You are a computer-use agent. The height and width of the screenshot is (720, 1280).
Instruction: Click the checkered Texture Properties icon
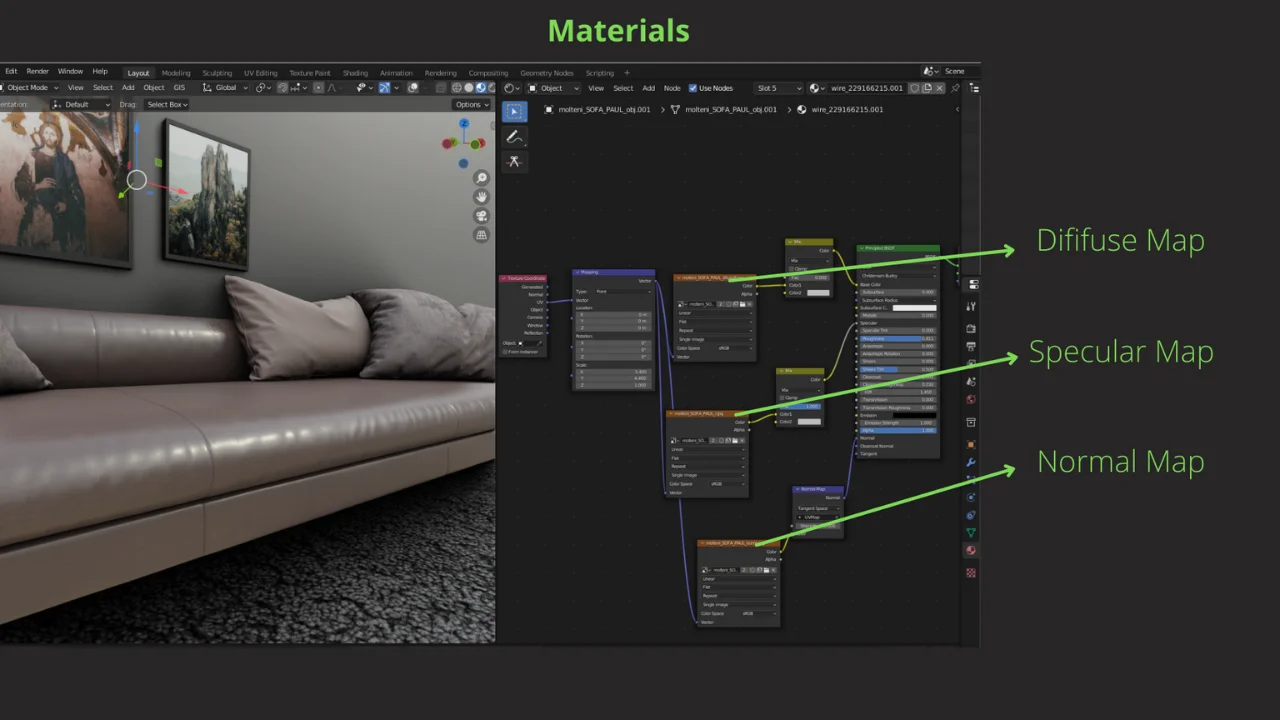(971, 572)
